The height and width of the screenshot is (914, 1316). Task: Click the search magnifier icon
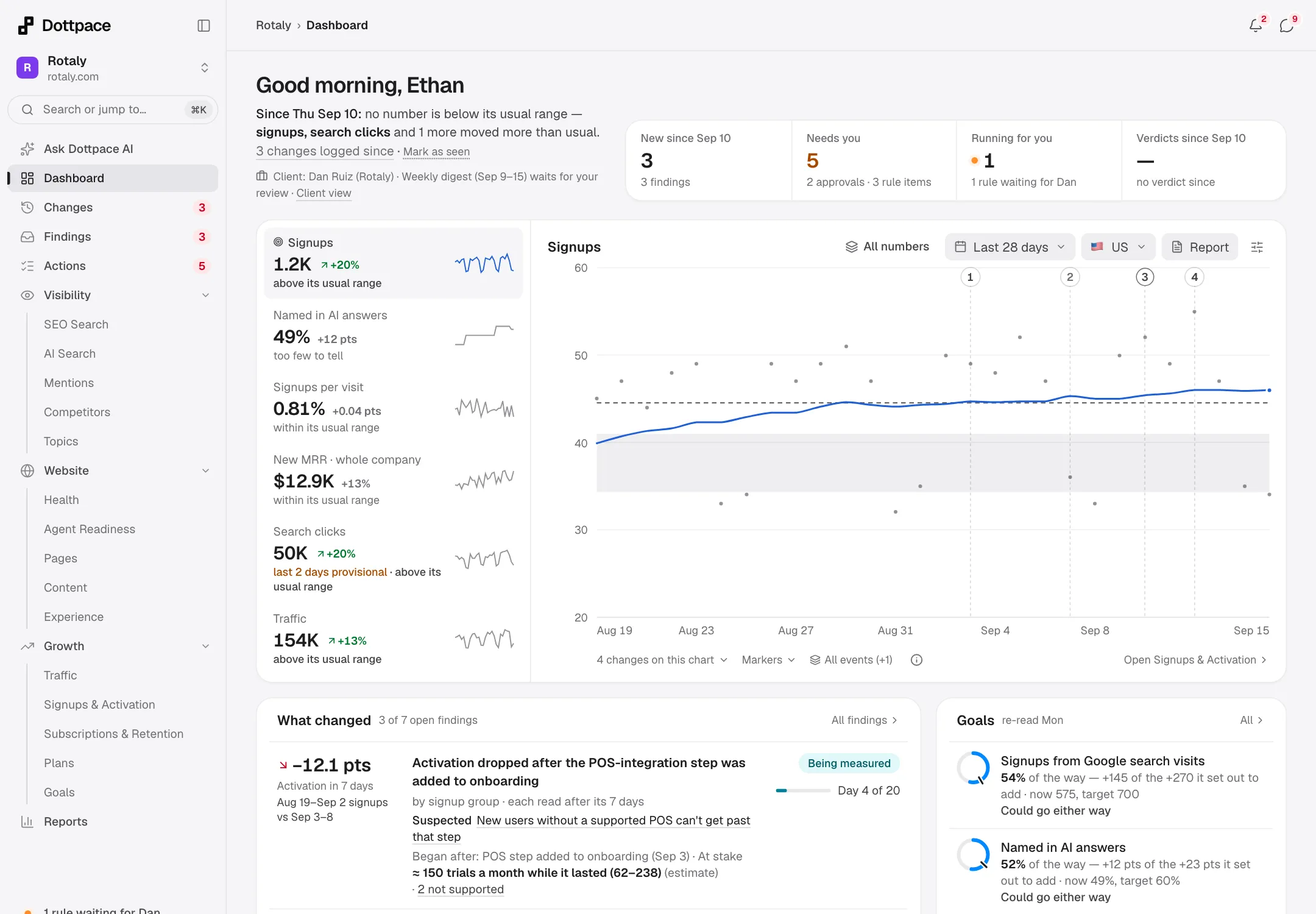click(x=27, y=110)
